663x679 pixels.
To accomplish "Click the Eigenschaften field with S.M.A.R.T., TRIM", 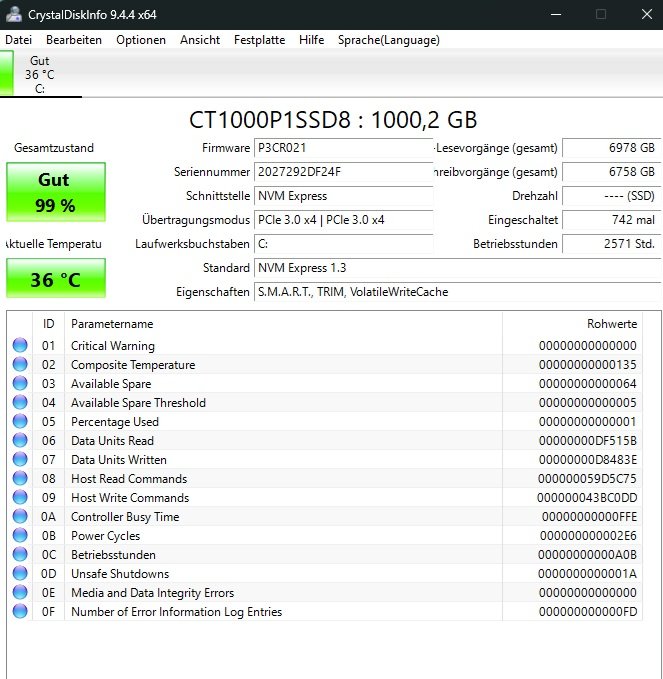I will tap(457, 292).
